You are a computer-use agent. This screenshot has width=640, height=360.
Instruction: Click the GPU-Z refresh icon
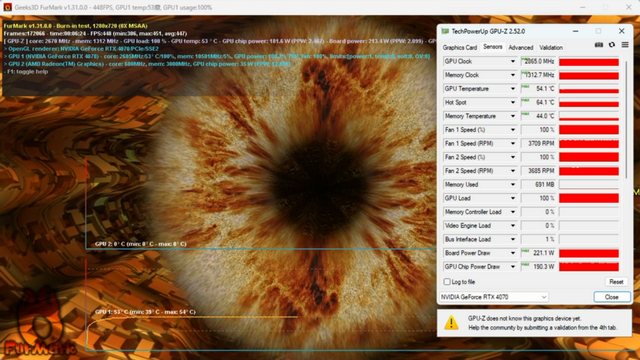[611, 45]
